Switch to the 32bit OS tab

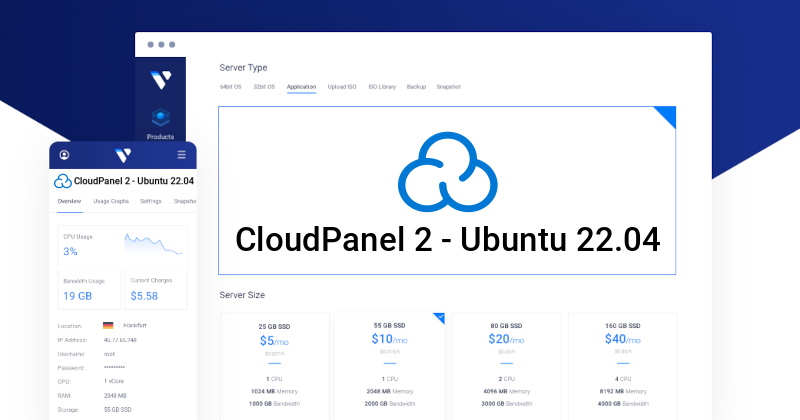tap(265, 87)
